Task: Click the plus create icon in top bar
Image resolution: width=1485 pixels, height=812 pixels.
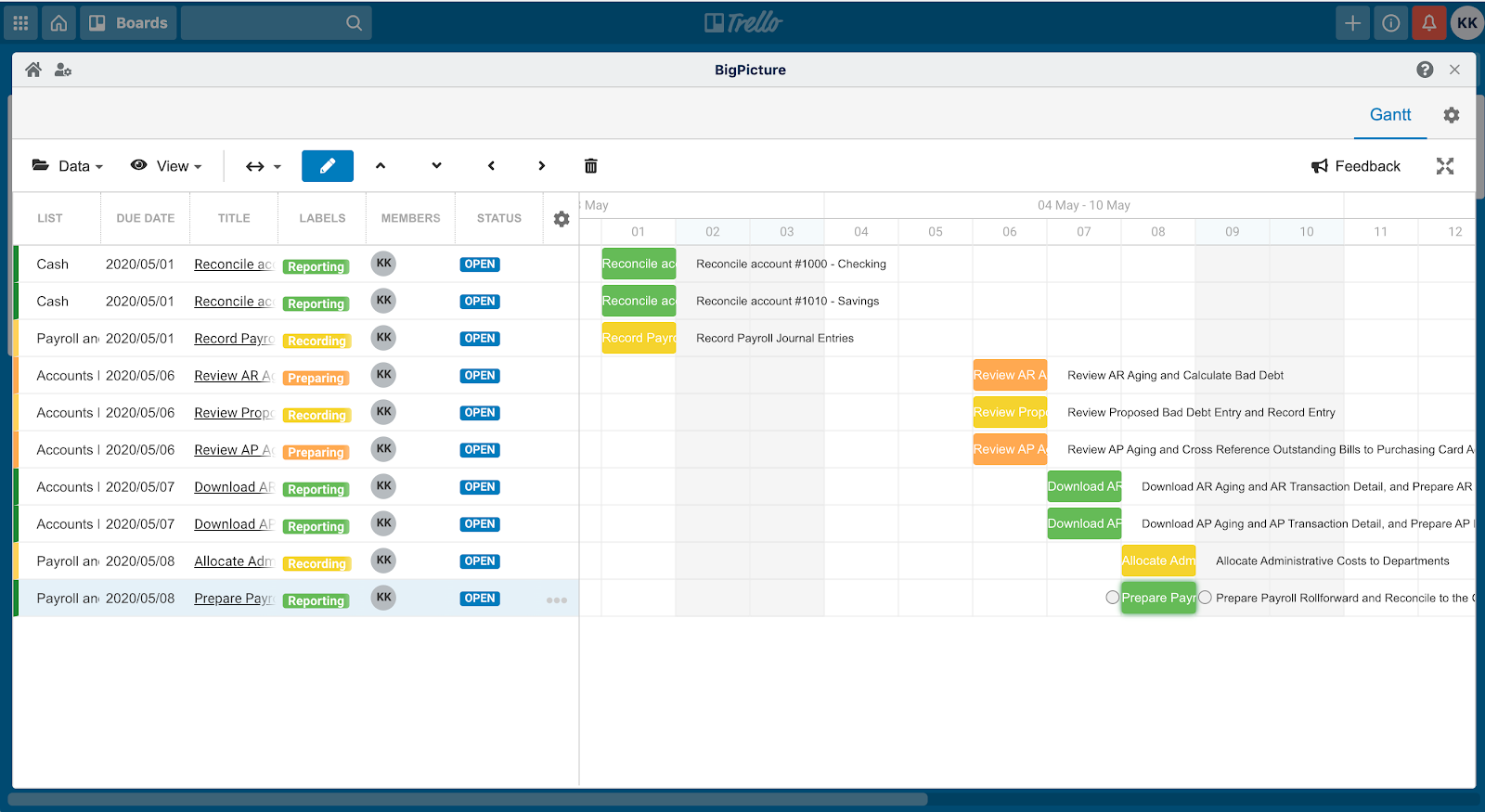Action: (1352, 23)
